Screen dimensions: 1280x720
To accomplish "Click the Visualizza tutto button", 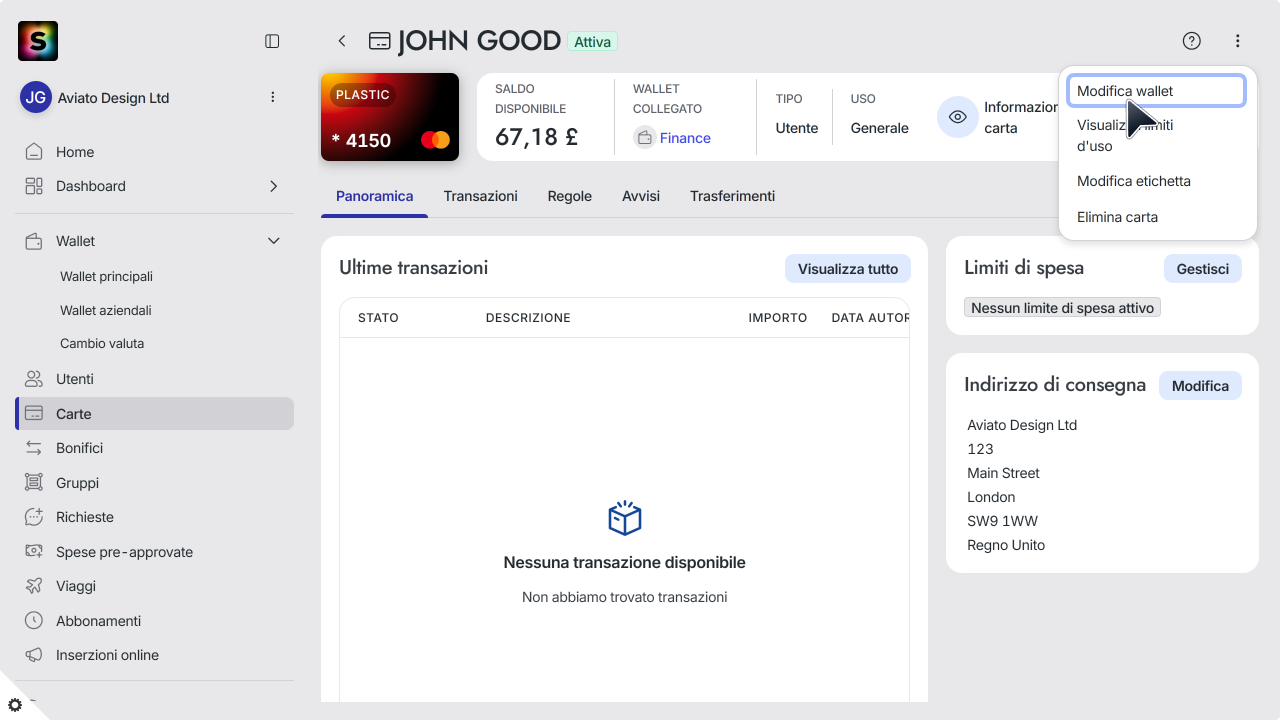I will [x=848, y=269].
